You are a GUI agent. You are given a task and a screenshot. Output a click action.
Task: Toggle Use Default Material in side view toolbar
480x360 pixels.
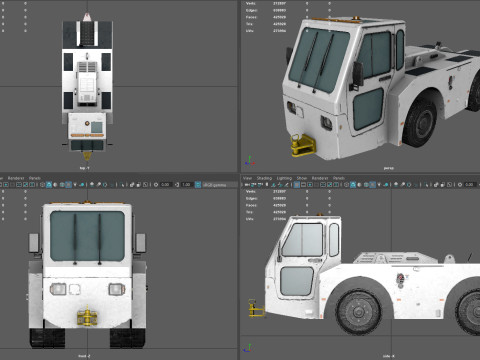tap(359, 184)
